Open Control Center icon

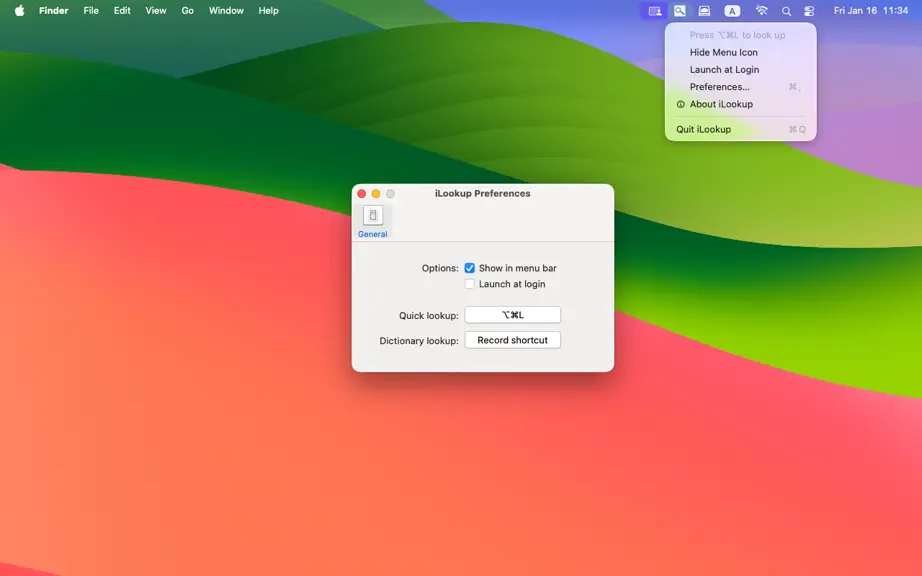coord(809,11)
